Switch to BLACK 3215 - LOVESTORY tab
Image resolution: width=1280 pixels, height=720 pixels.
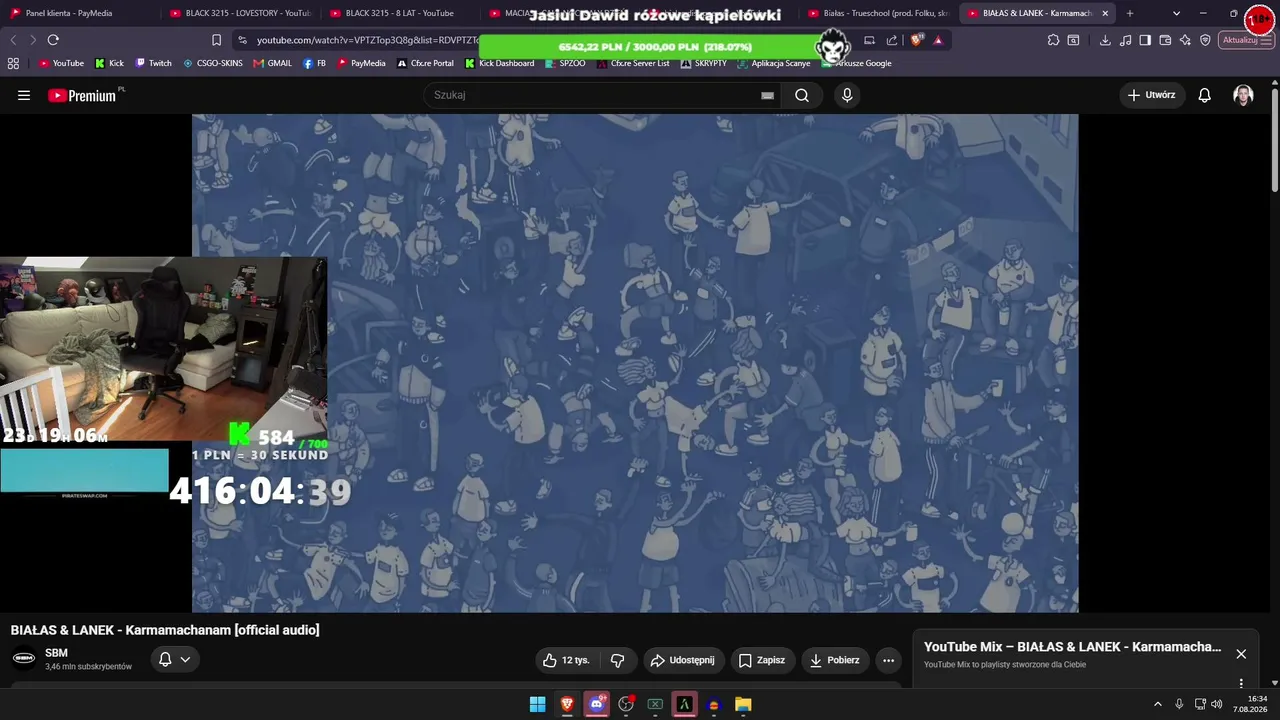[x=239, y=13]
